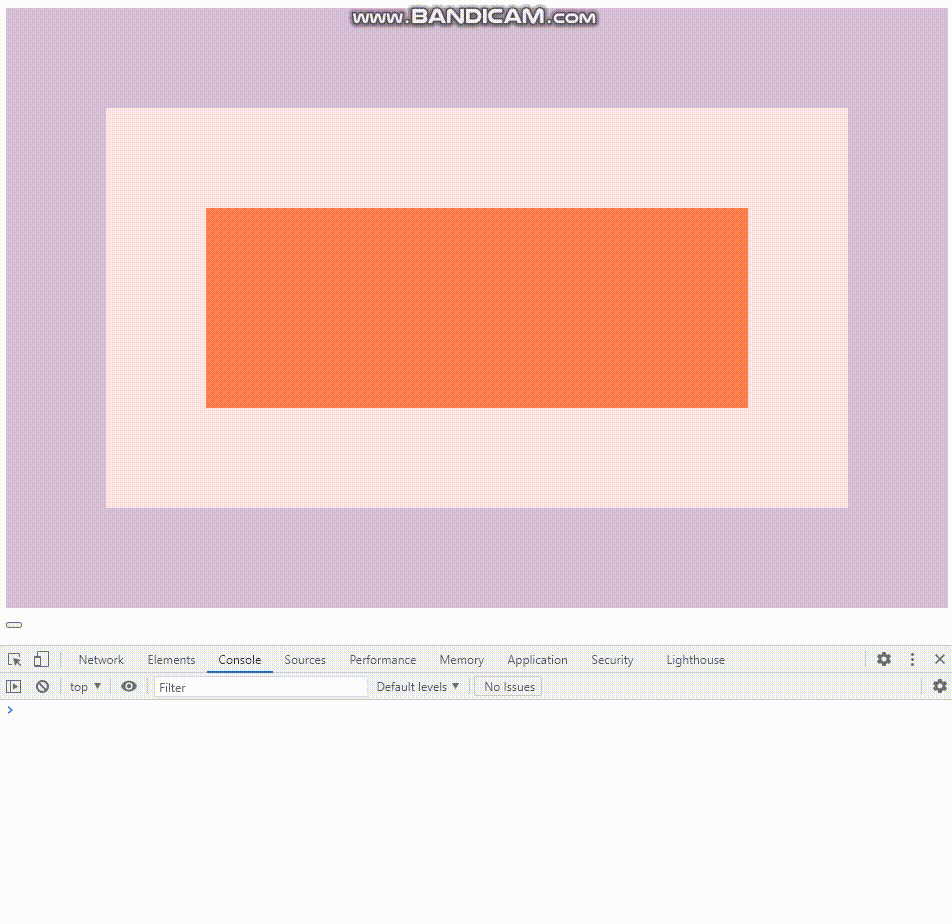Create a live expression with the eye icon
952x924 pixels.
tap(128, 686)
